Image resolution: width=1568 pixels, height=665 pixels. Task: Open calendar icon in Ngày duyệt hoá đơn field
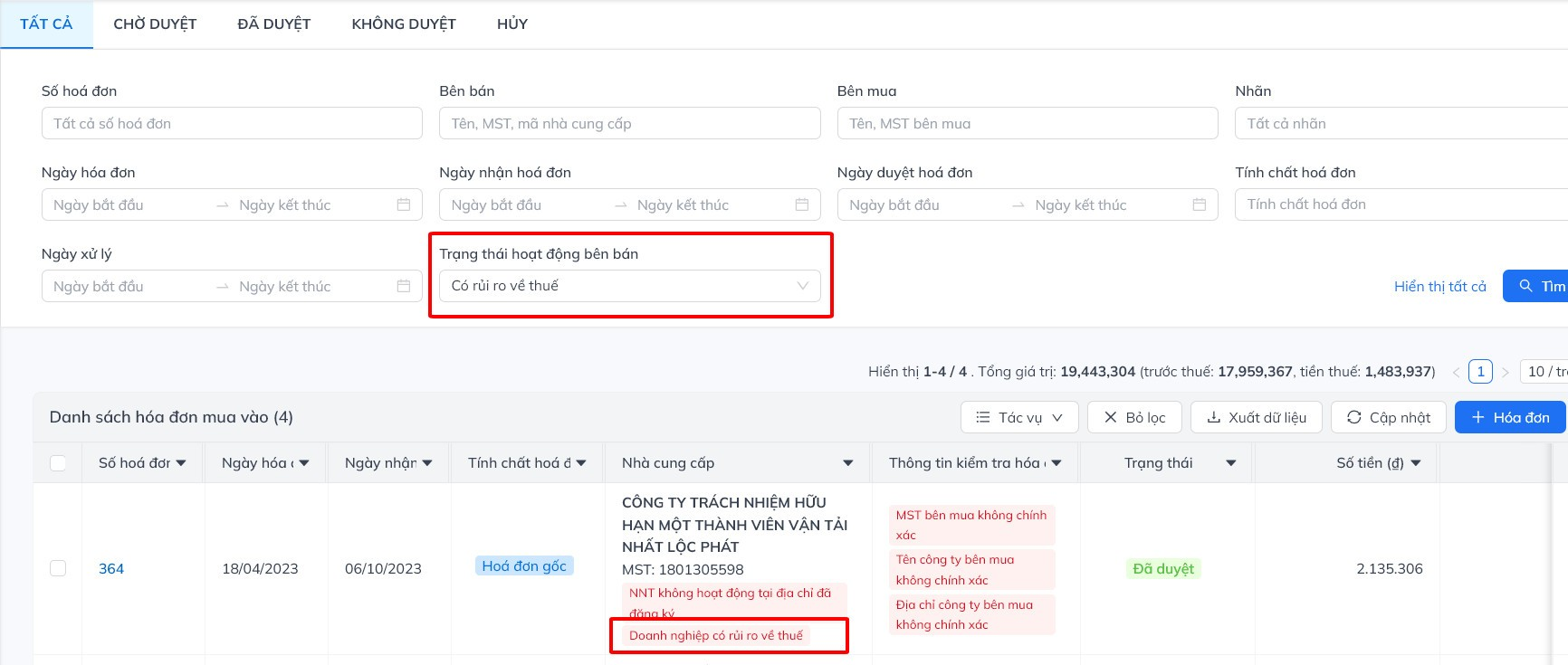coord(1200,205)
